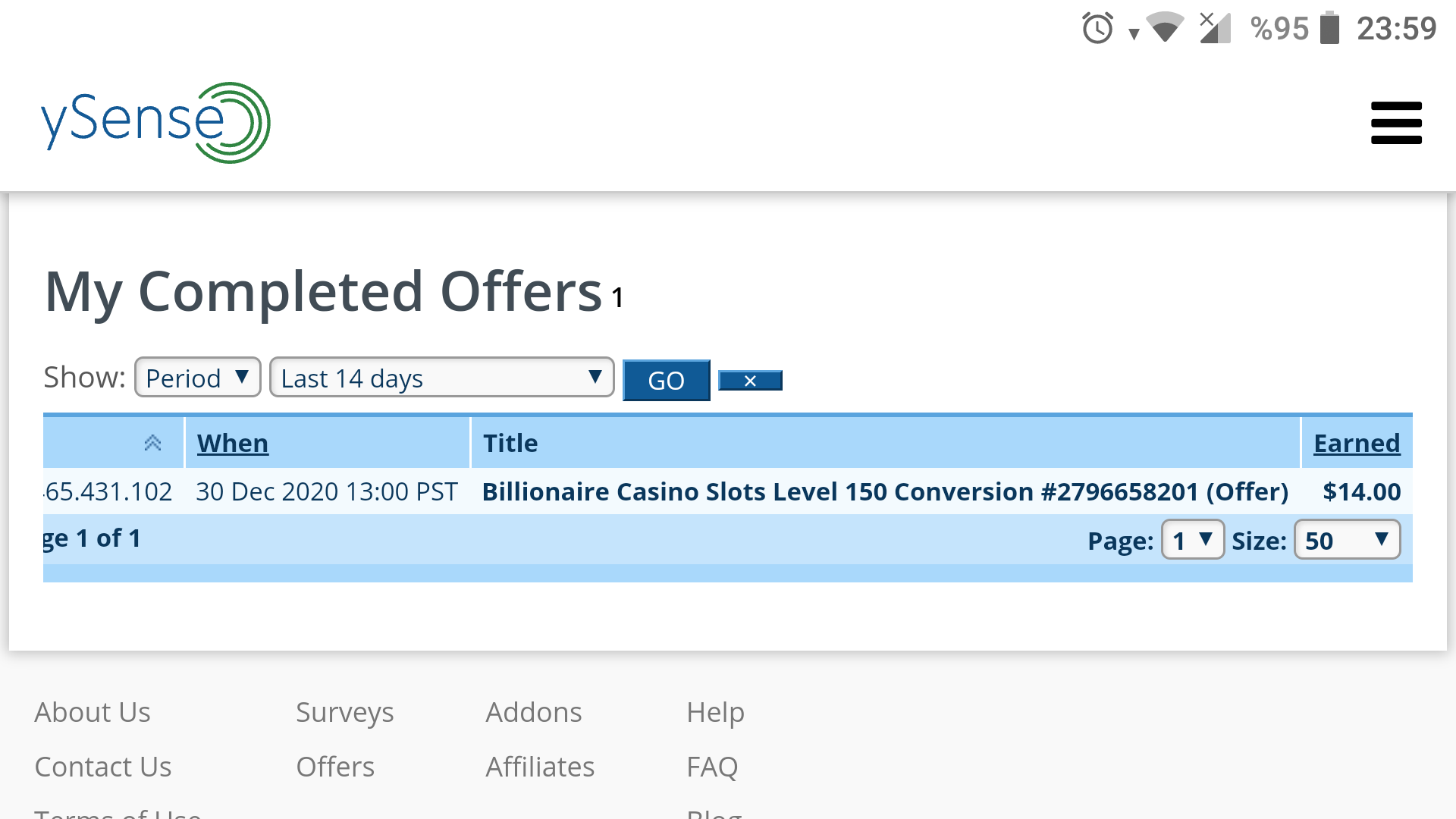Tap the cellular signal status icon

1215,29
